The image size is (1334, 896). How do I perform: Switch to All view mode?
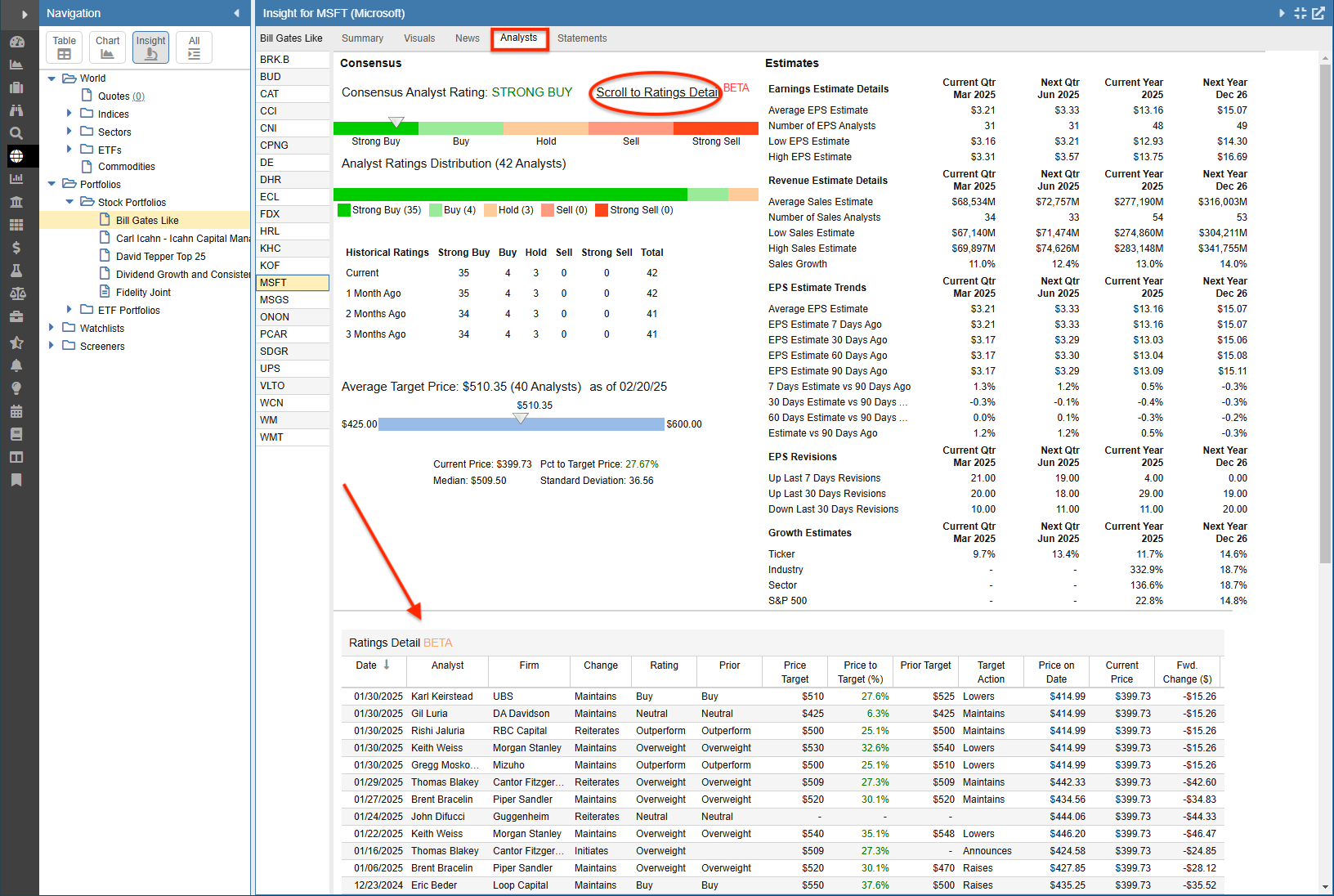(194, 47)
